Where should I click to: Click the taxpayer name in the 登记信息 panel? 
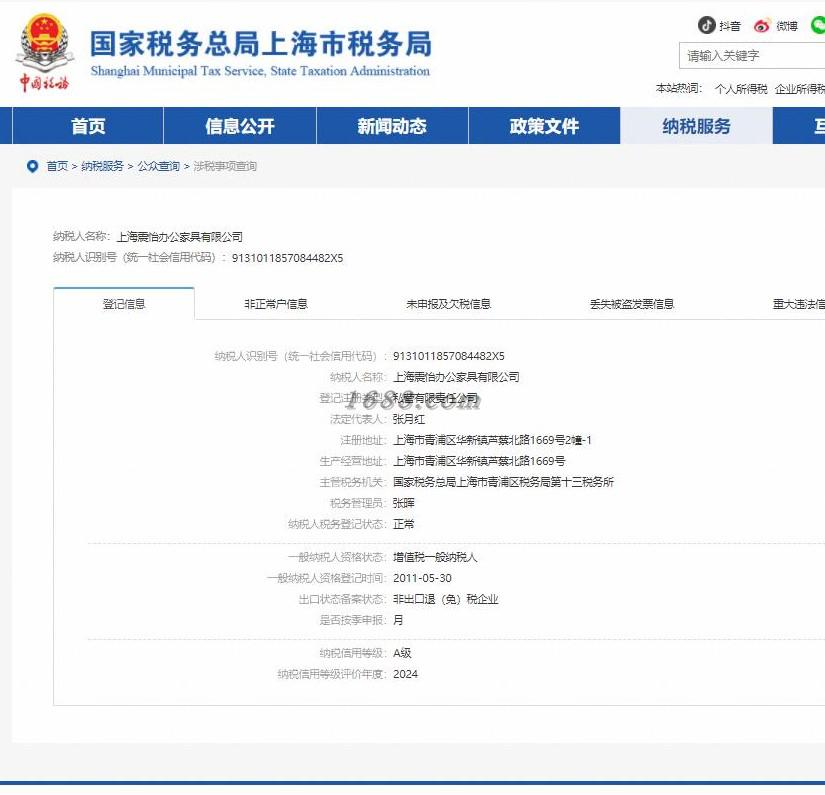(x=456, y=377)
